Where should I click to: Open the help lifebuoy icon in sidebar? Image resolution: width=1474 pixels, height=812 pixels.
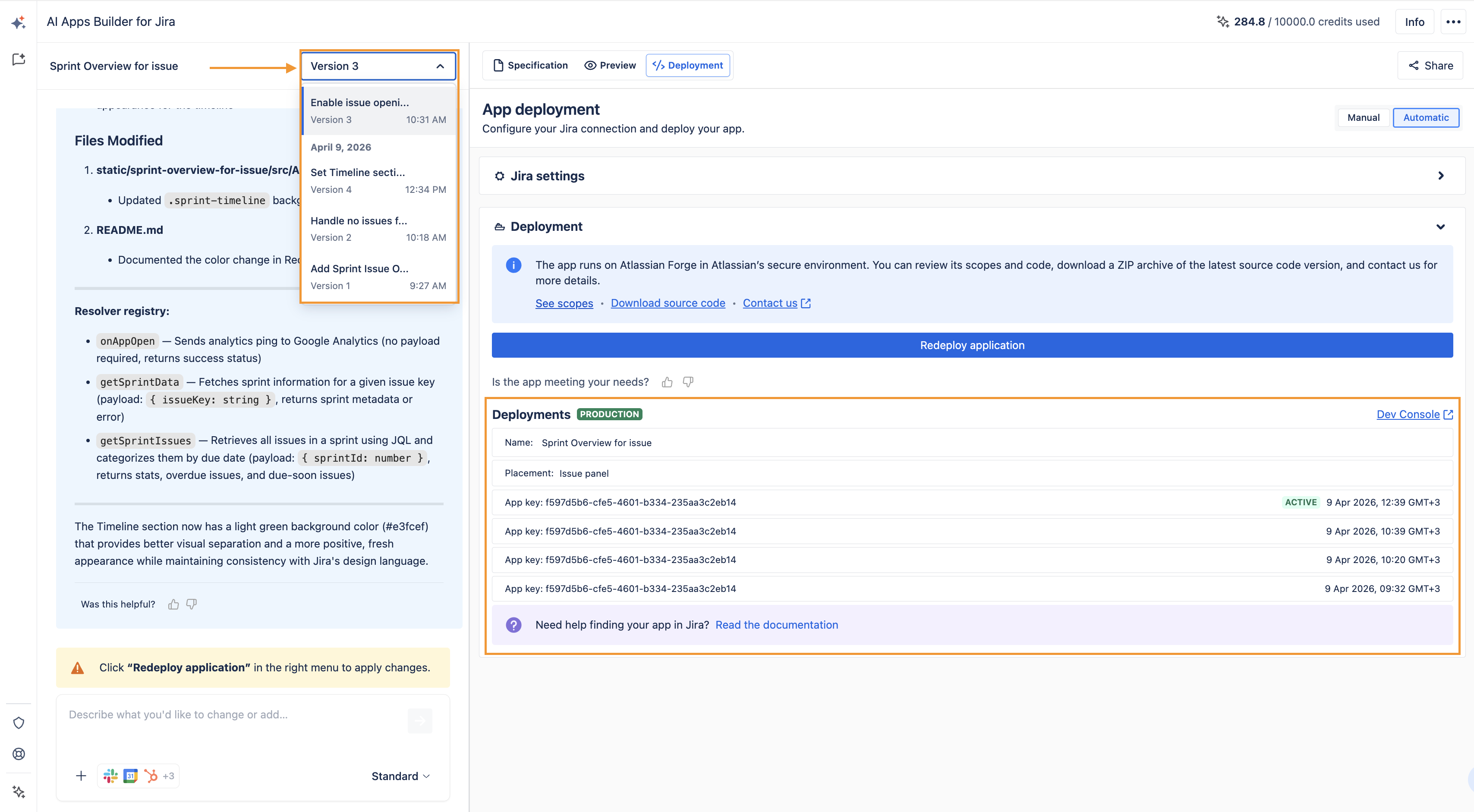[19, 754]
